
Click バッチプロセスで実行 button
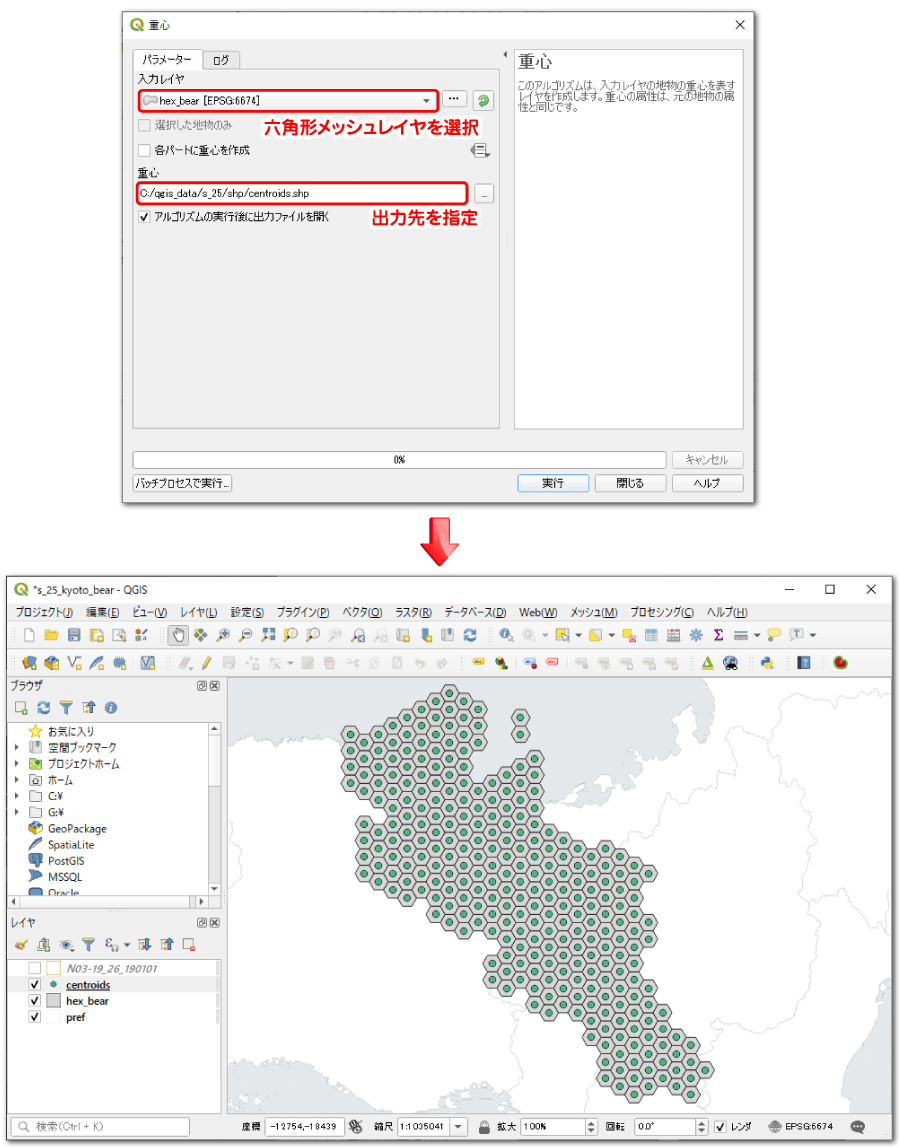[x=182, y=483]
